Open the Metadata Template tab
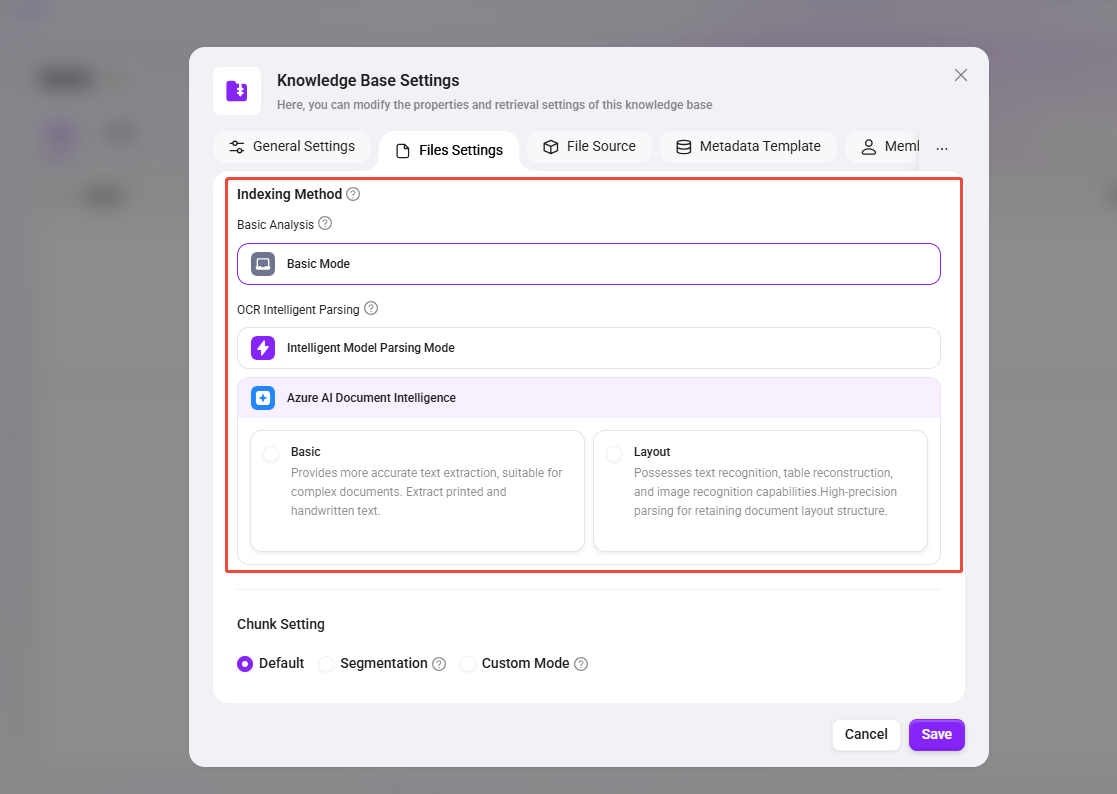This screenshot has width=1117, height=794. point(748,147)
